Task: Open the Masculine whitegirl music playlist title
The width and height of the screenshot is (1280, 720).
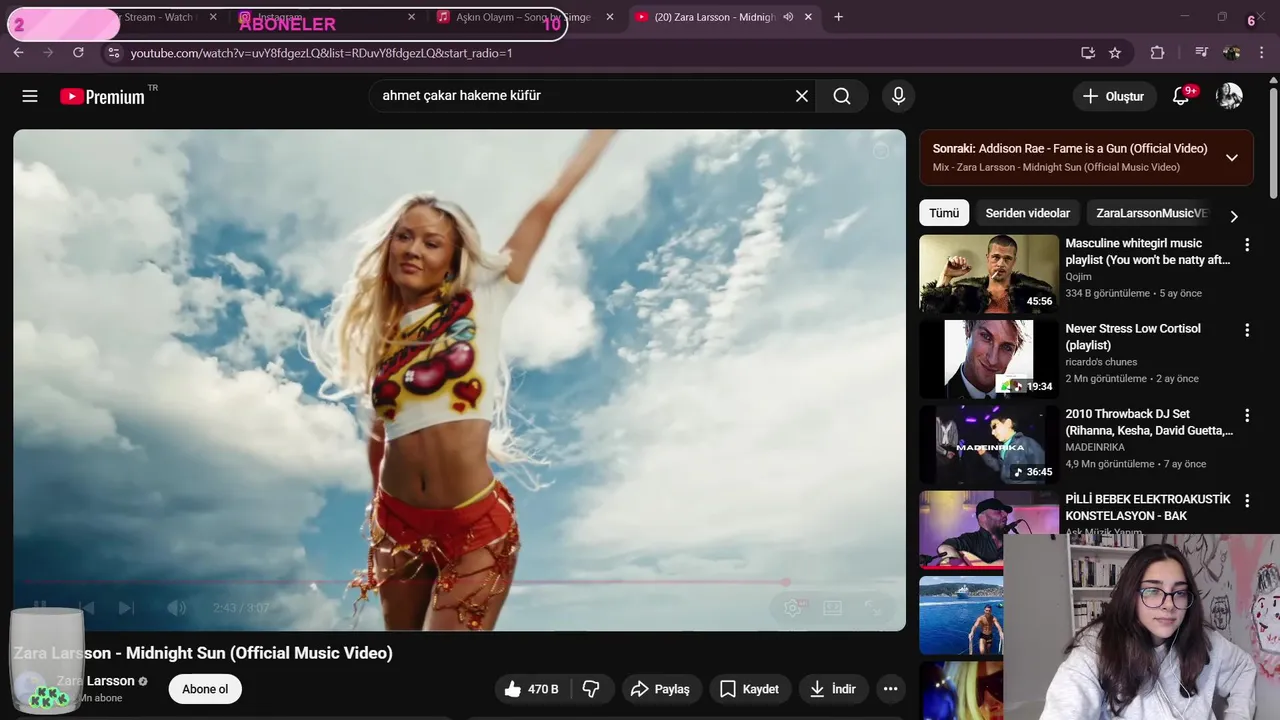Action: [x=1148, y=251]
